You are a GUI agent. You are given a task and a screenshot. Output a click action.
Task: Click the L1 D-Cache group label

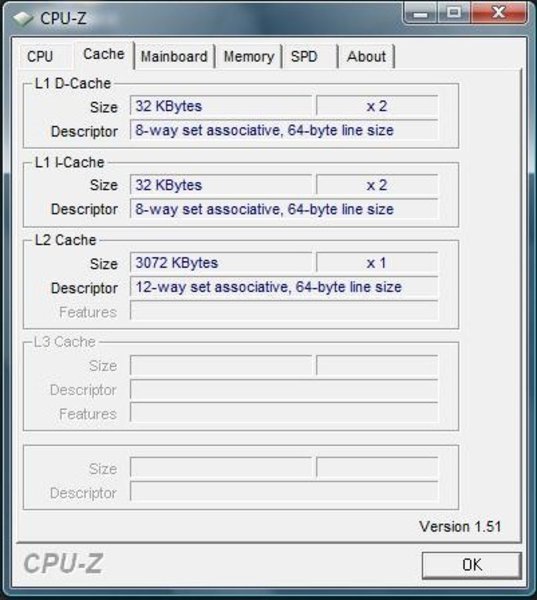tap(73, 83)
